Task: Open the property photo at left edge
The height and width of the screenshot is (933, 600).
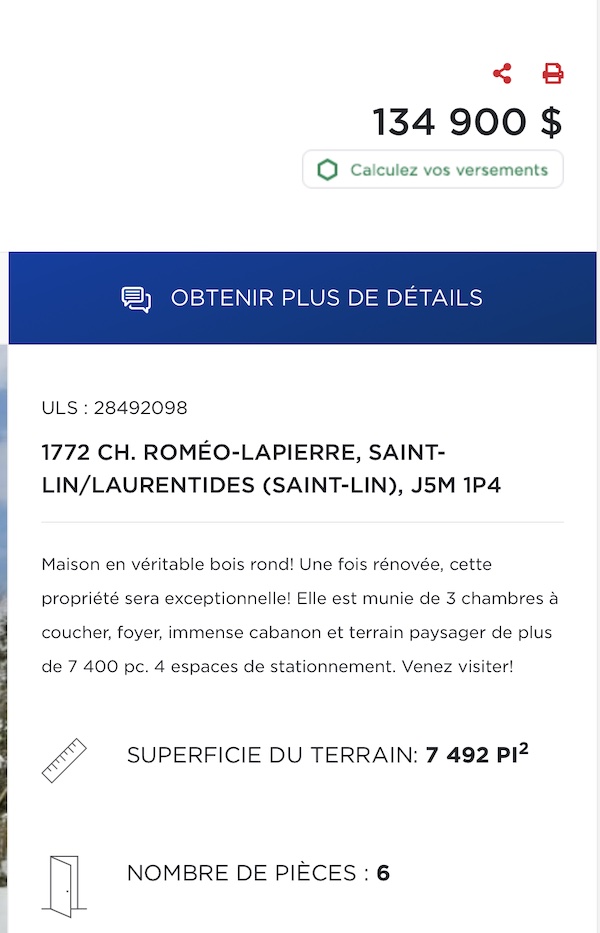Action: coord(4,638)
